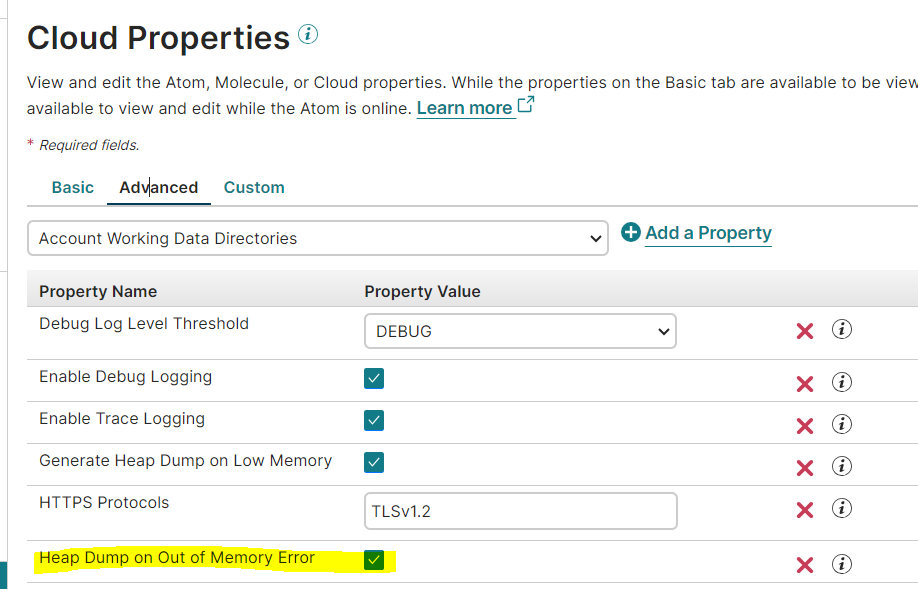This screenshot has width=918, height=589.
Task: Click the Add a Property link
Action: (708, 233)
